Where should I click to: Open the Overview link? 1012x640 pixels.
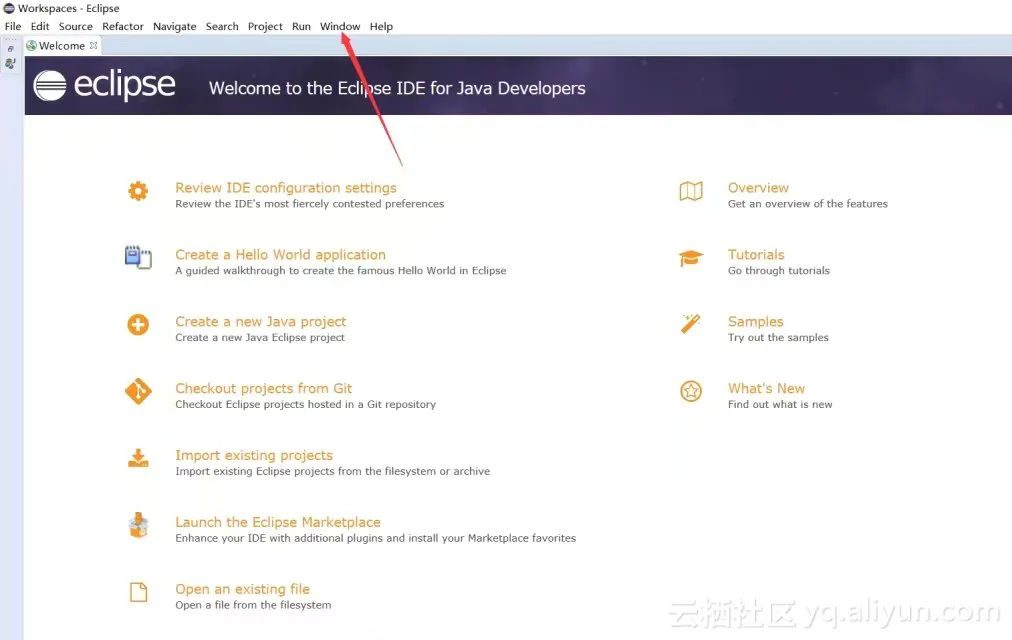[758, 188]
